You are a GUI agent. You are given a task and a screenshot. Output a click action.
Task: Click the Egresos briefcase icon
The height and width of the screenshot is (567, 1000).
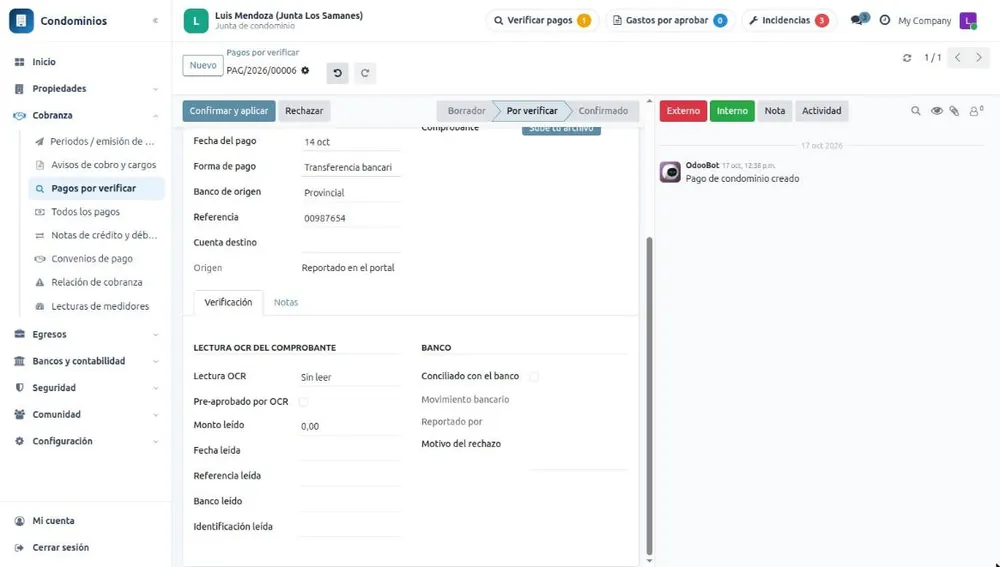(20, 334)
